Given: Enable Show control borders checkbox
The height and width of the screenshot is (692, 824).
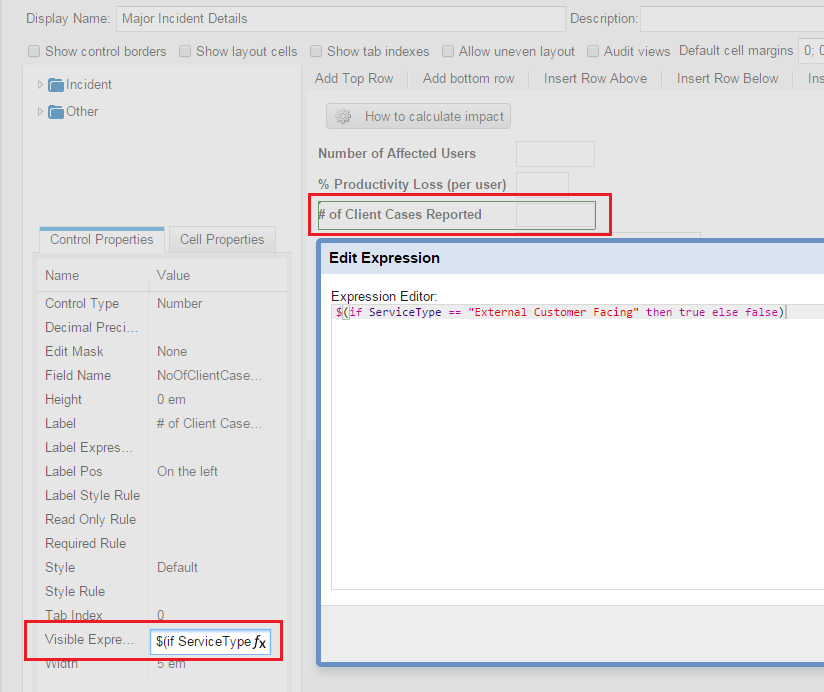Looking at the screenshot, I should (x=35, y=51).
